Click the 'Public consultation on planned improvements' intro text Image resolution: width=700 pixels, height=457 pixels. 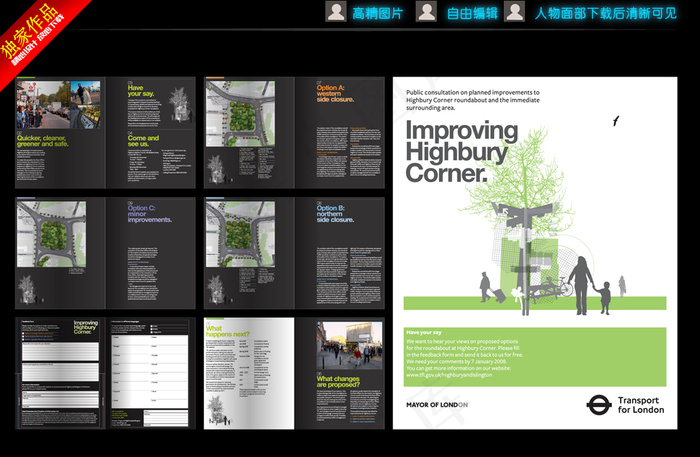[473, 100]
